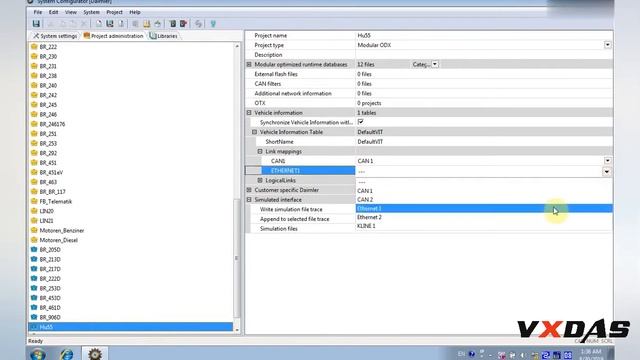Select the BR_BR_117 project
This screenshot has height=360, width=640.
(52, 191)
